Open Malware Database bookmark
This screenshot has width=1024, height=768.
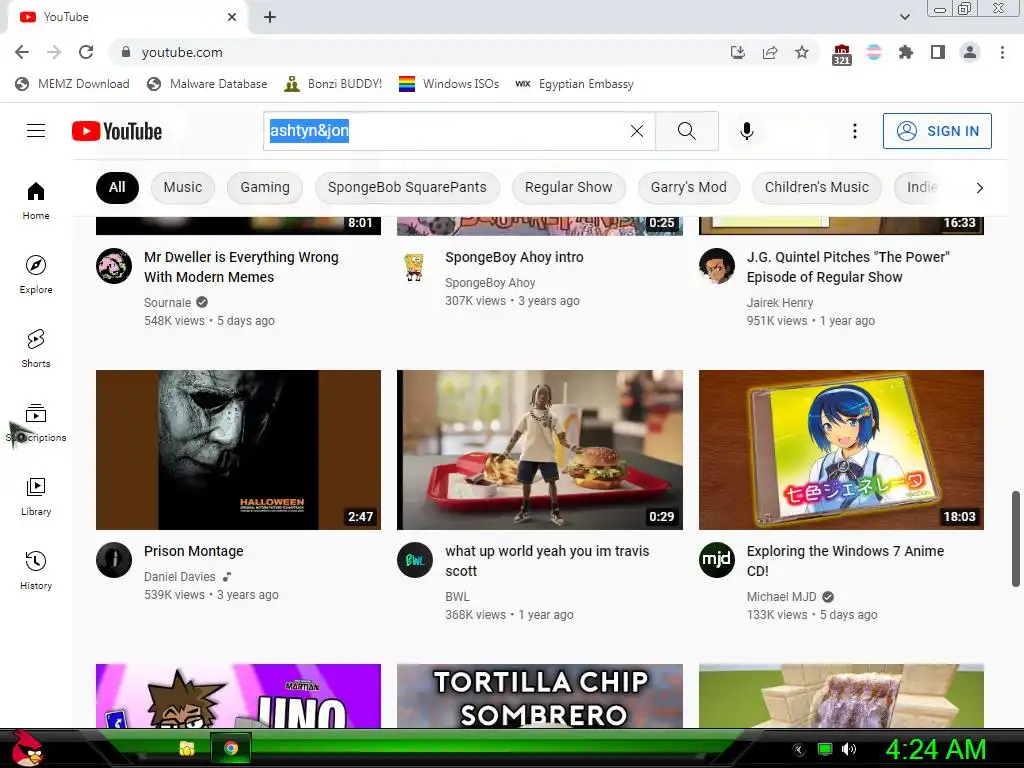point(208,84)
